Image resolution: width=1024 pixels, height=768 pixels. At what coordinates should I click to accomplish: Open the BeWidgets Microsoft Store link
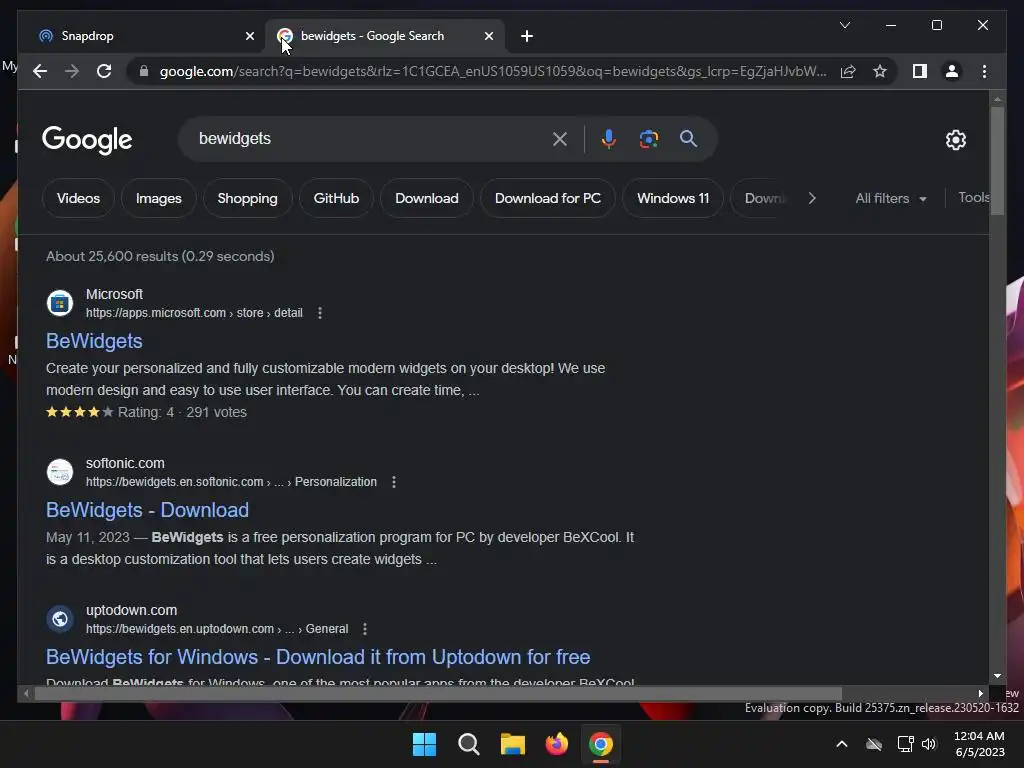tap(94, 341)
